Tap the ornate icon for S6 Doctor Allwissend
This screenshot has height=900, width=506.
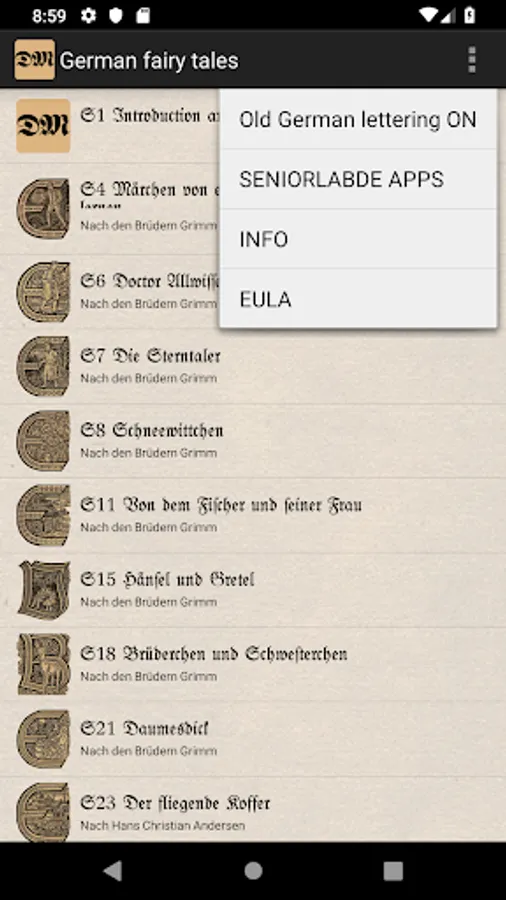tap(43, 292)
